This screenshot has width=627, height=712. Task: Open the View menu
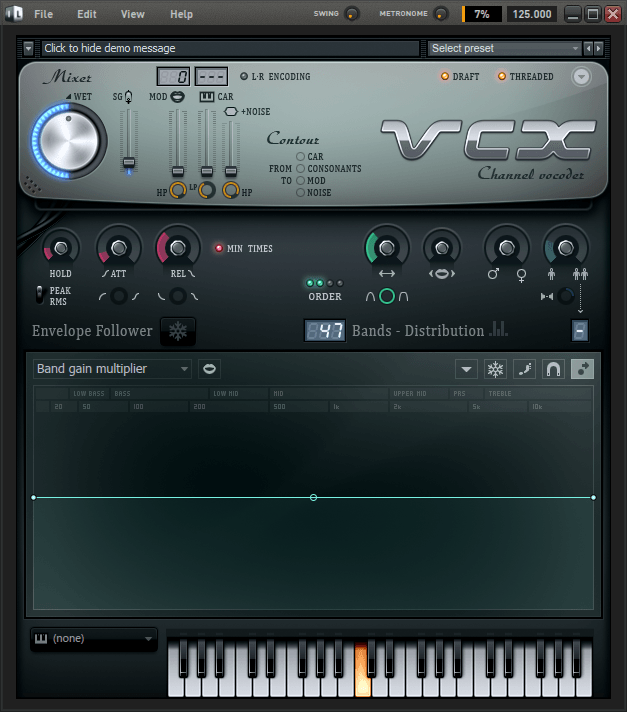coord(133,14)
